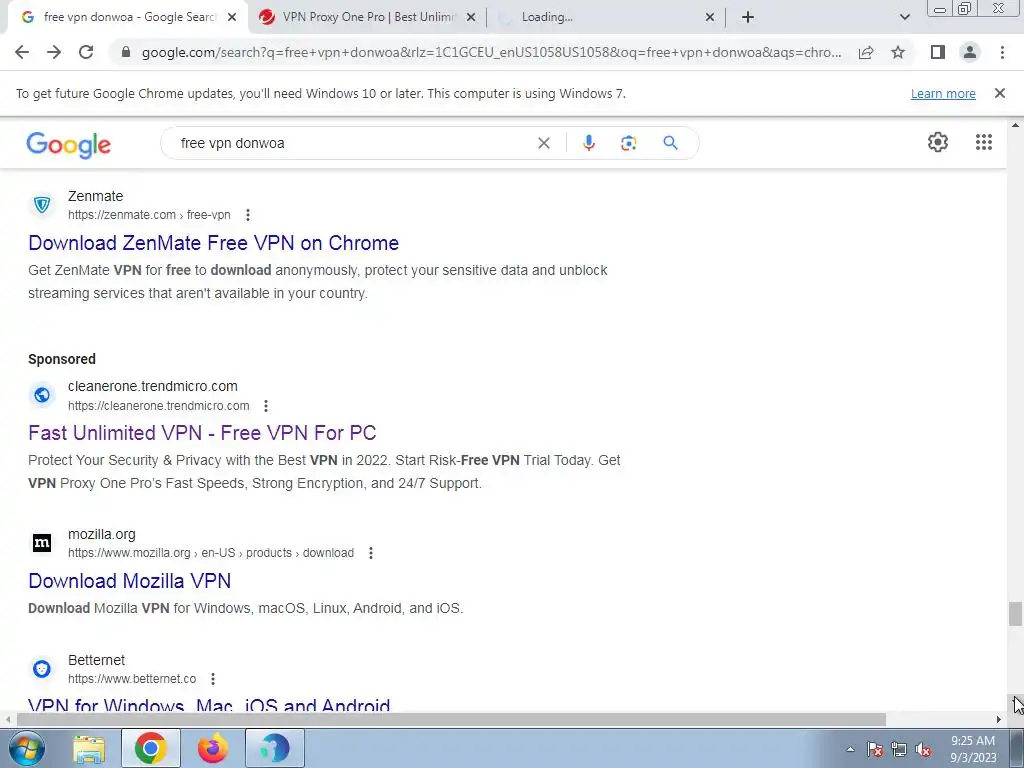Click the https://zenmate.com › free-vpn URL text
This screenshot has height=768, width=1024.
(149, 215)
